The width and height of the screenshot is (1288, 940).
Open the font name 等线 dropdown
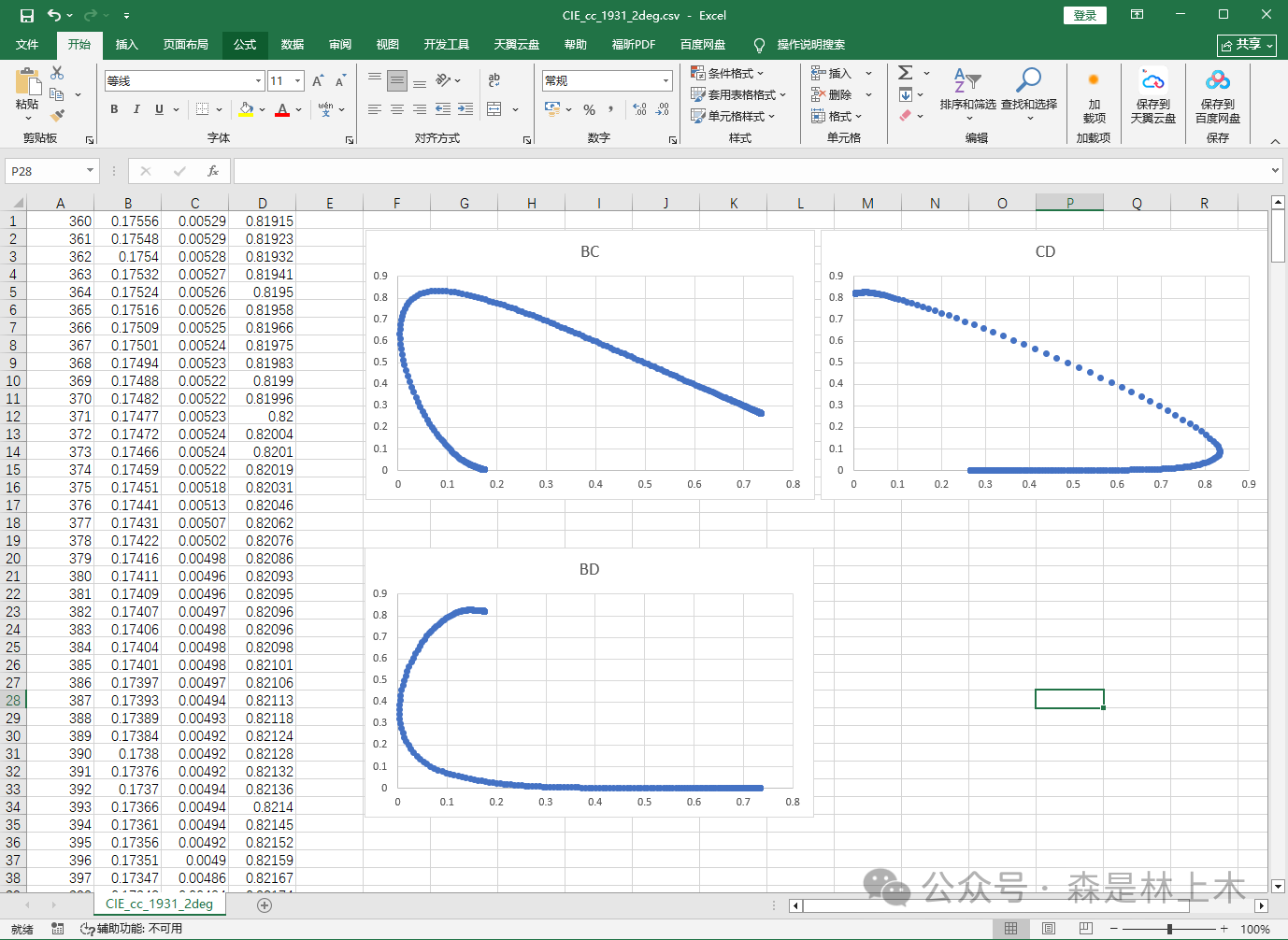click(x=258, y=81)
